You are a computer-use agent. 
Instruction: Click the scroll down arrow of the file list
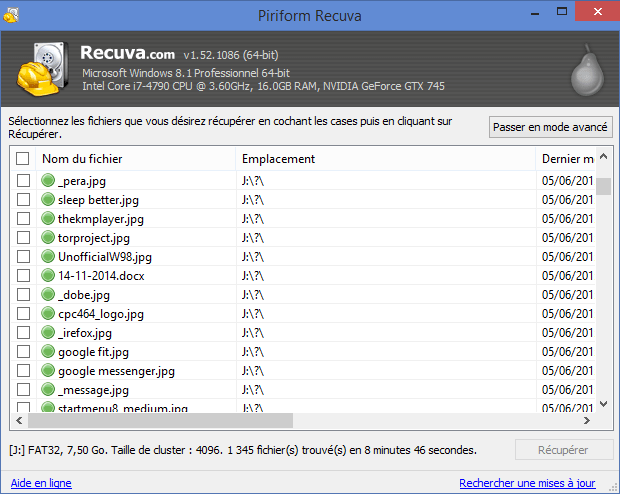coord(603,404)
